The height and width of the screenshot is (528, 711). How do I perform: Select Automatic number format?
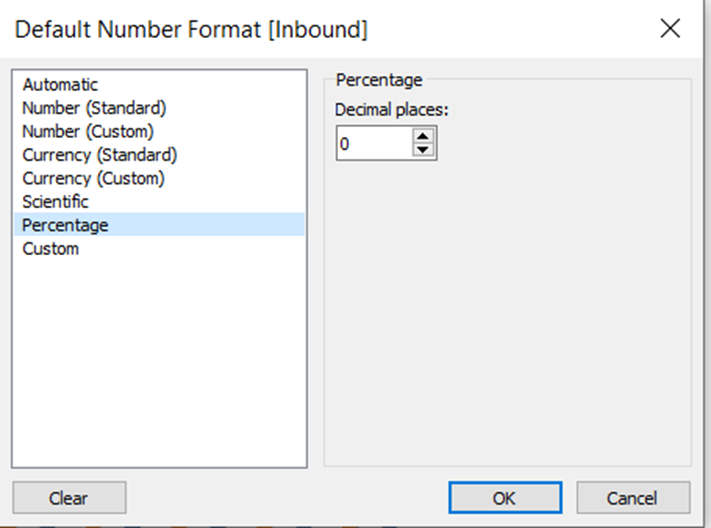60,85
